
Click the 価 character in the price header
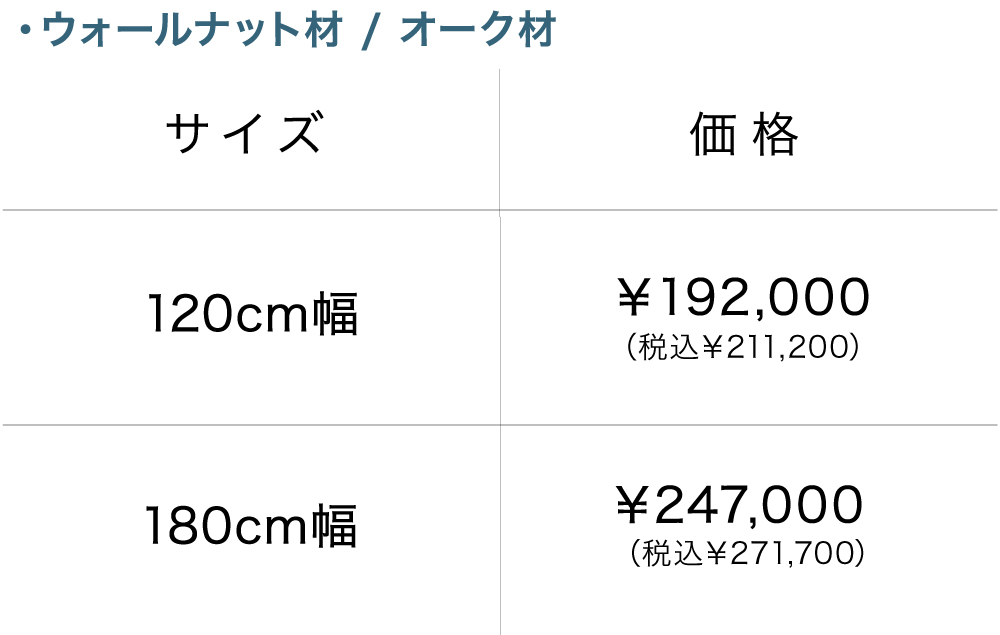(x=712, y=135)
